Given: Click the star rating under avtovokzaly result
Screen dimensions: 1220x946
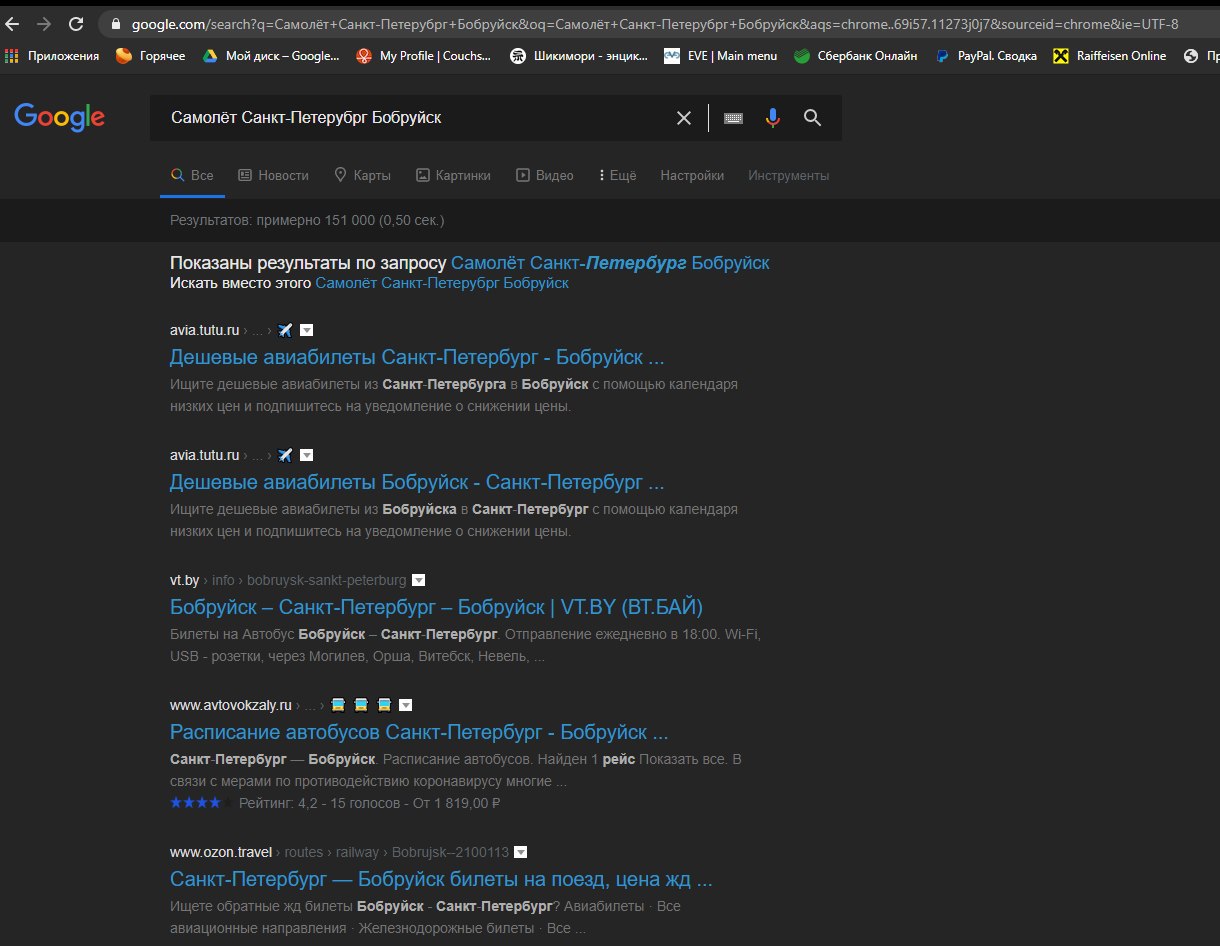Looking at the screenshot, I should click(x=201, y=802).
